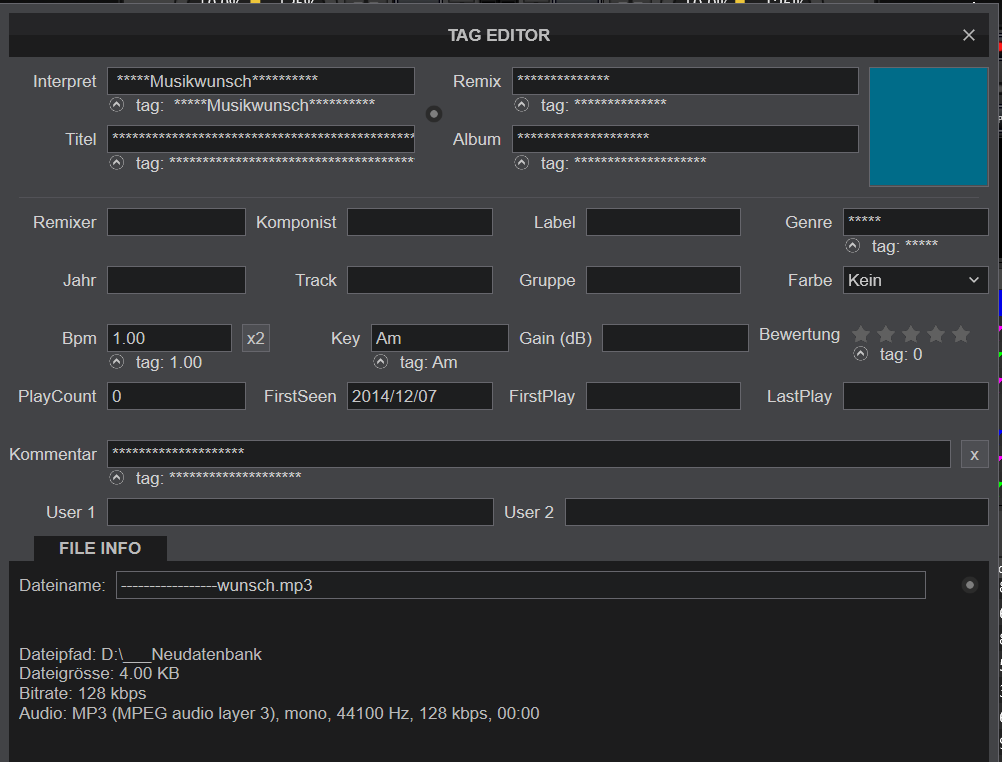Click the FirstPlay input field
1002x762 pixels.
pos(663,396)
